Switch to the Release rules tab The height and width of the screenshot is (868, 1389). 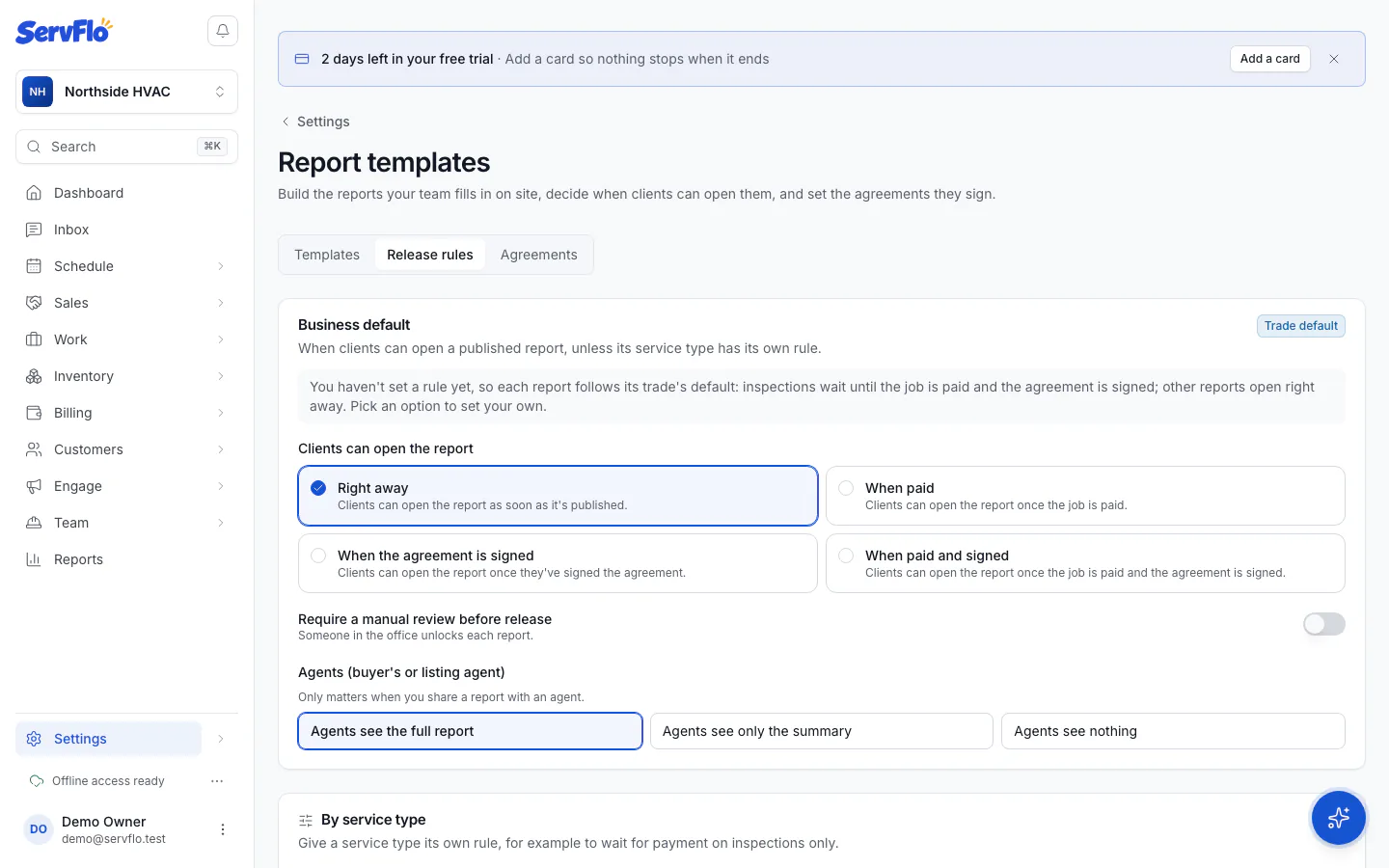tap(430, 255)
